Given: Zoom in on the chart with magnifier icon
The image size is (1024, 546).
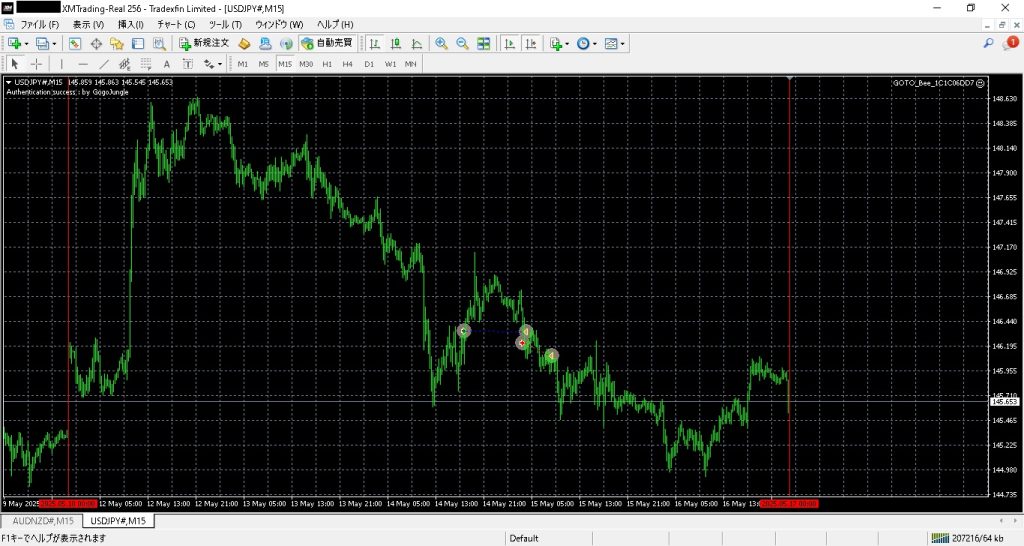Looking at the screenshot, I should click(x=441, y=43).
